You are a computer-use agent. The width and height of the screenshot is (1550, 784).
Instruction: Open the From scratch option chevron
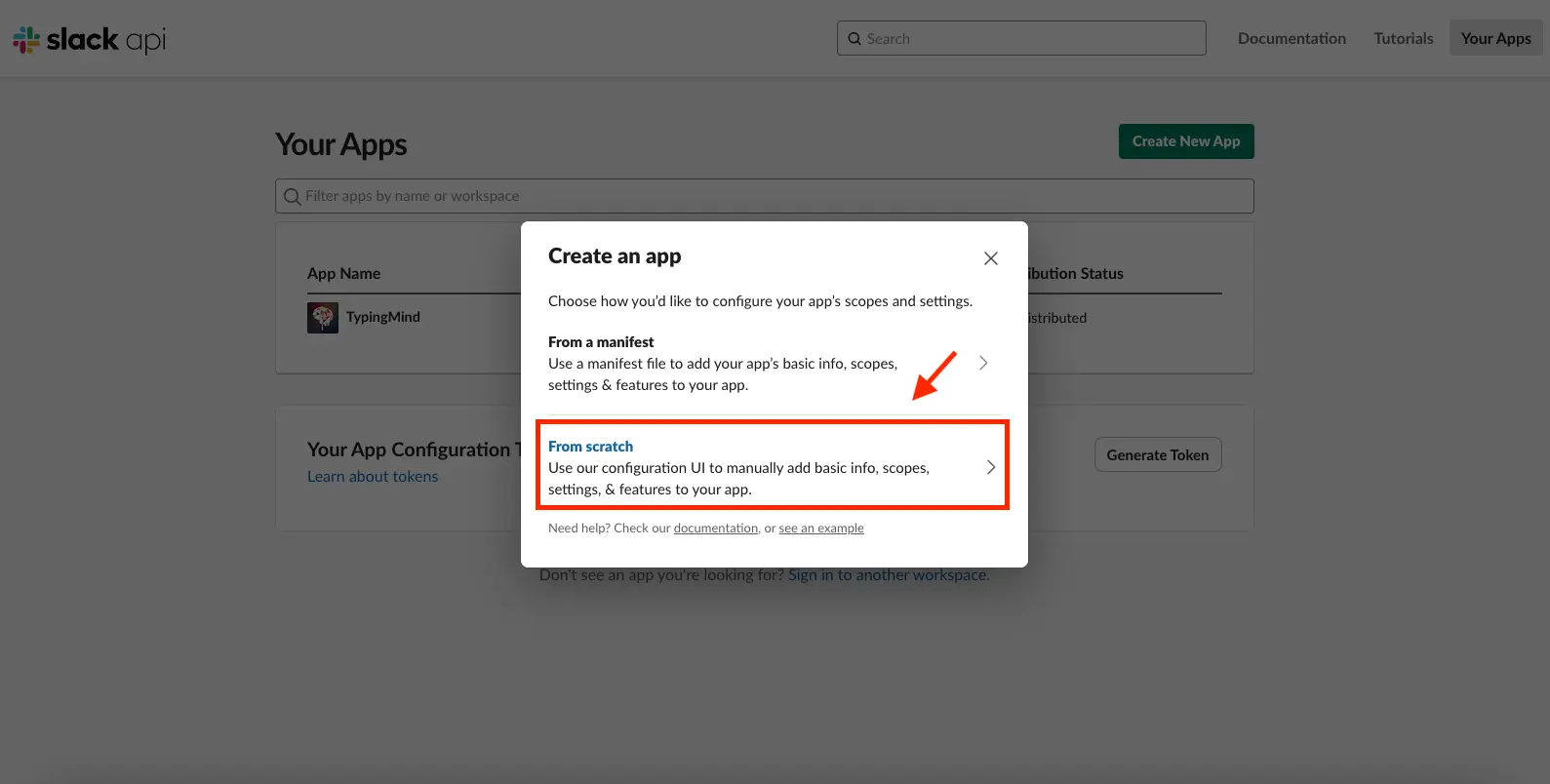coord(991,467)
